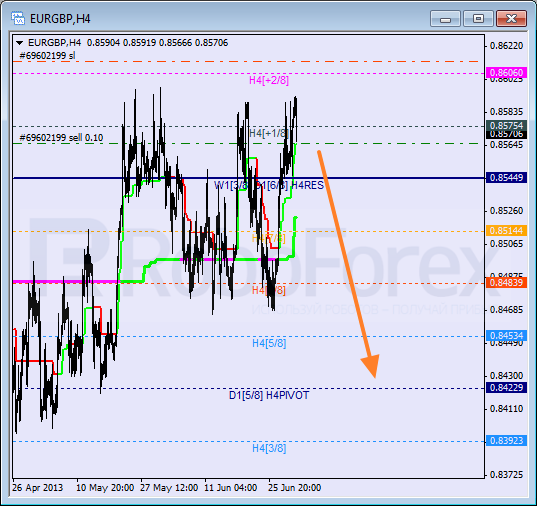
Task: Click the 25 Jun 20:00 time marker
Action: tap(295, 488)
